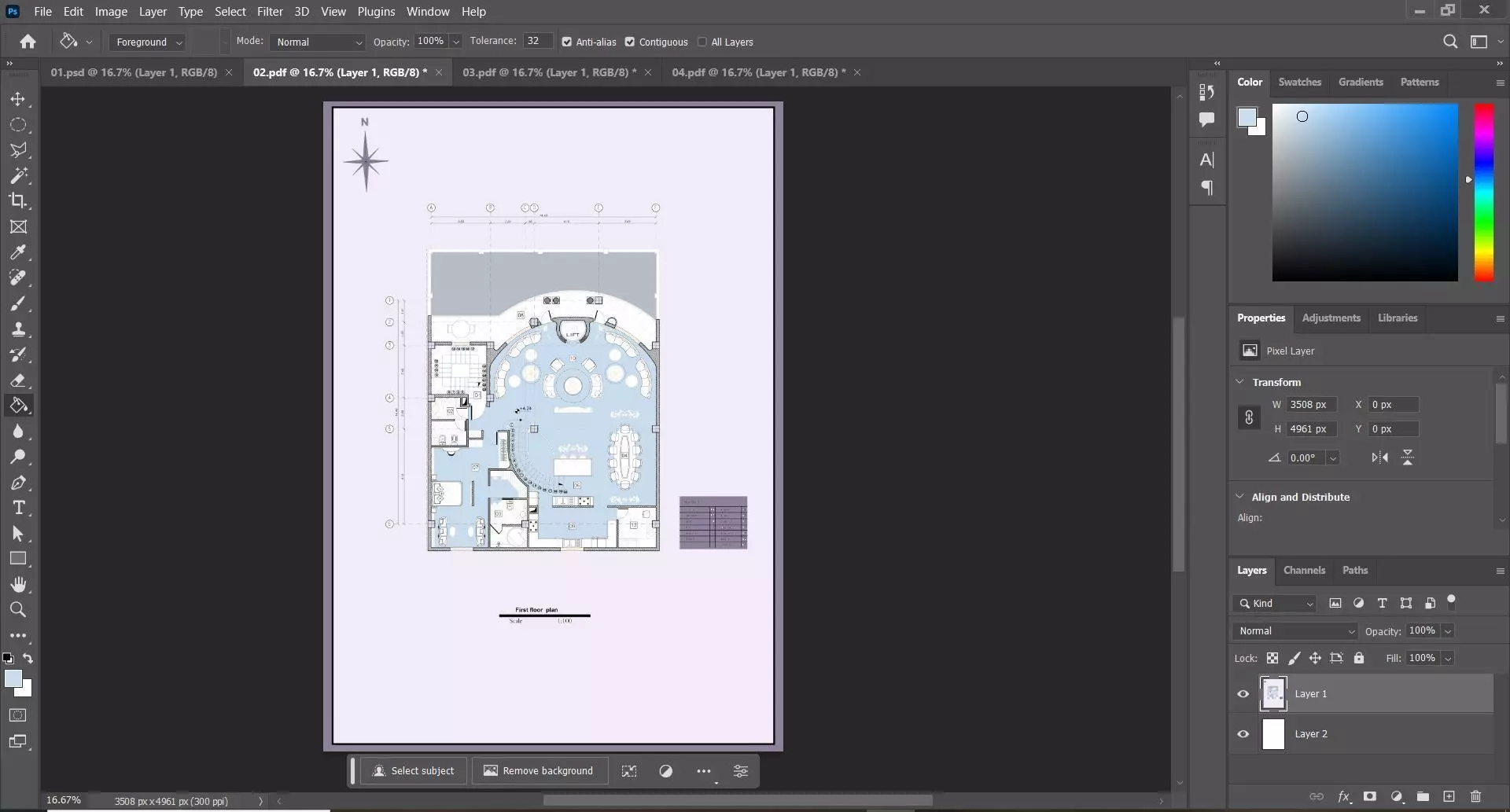Open the Search button in options bar
The image size is (1510, 812).
click(x=1450, y=42)
